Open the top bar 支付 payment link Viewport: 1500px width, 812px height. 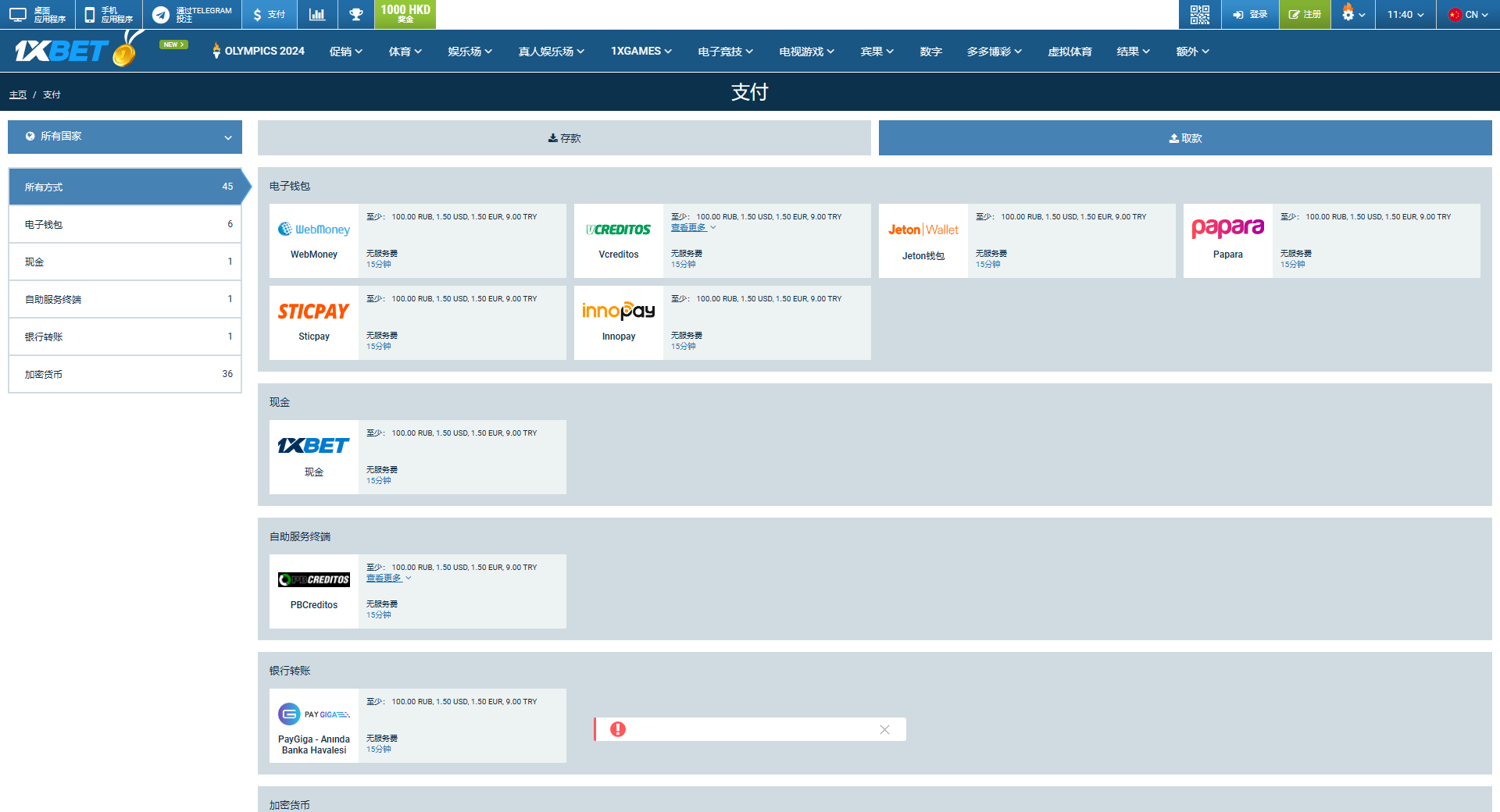270,15
